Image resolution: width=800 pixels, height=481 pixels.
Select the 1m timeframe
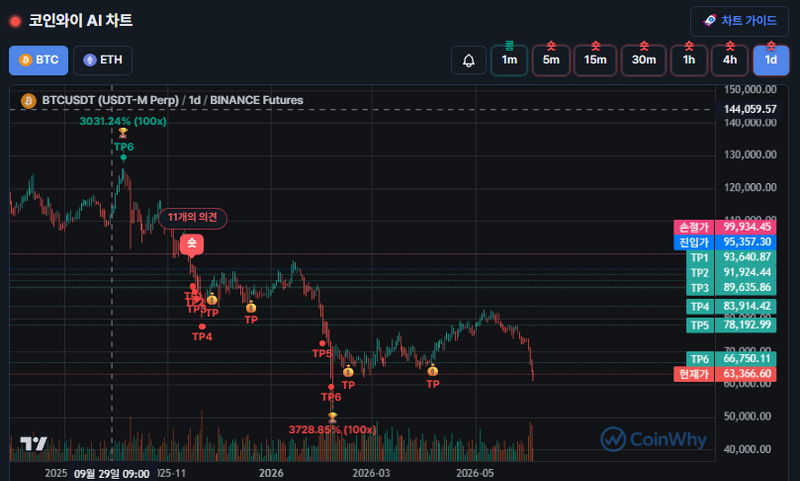[x=509, y=60]
